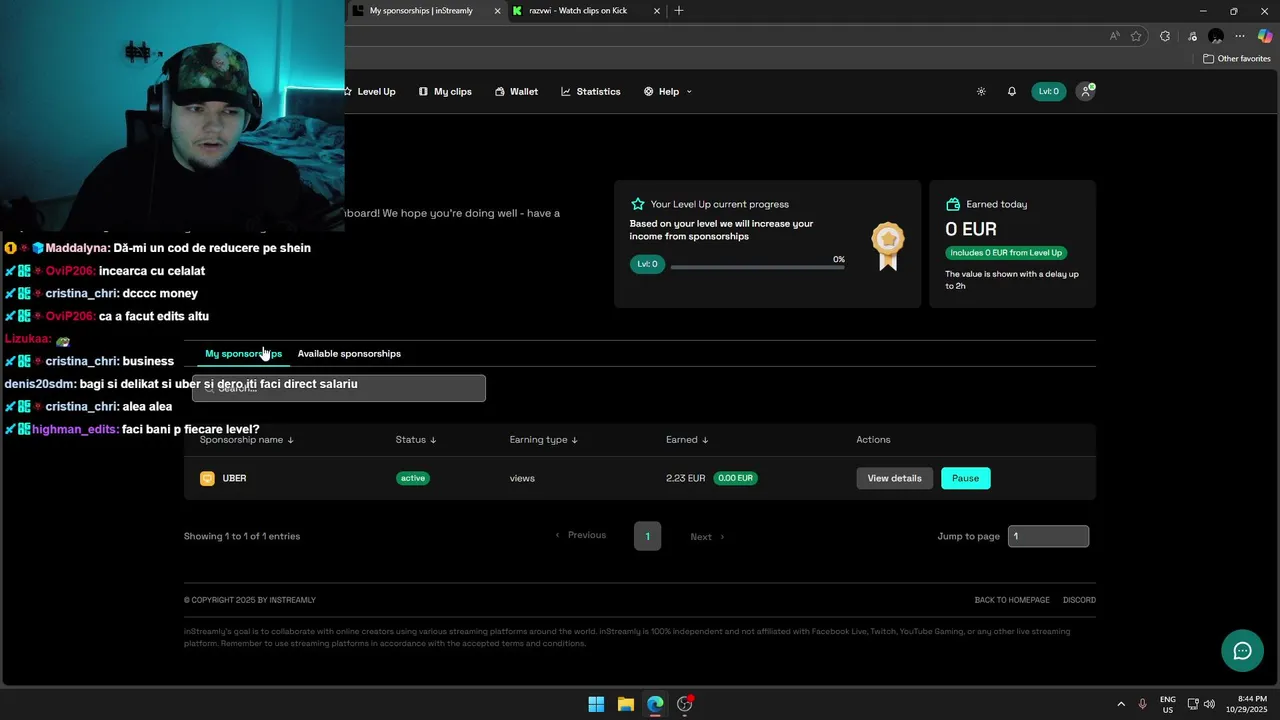1280x720 pixels.
Task: Open the user profile avatar icon
Action: tap(1085, 91)
